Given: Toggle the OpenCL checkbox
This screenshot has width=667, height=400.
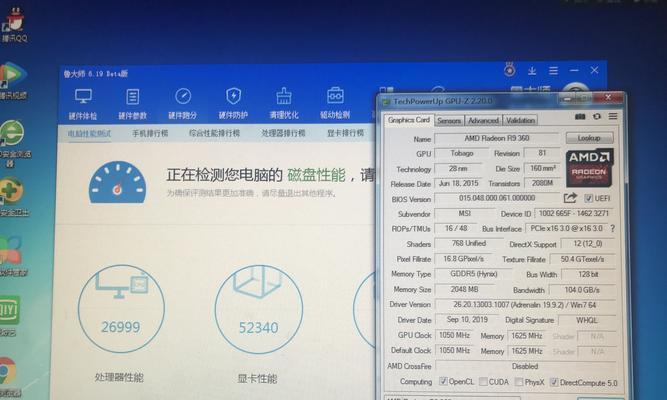Looking at the screenshot, I should pos(443,381).
